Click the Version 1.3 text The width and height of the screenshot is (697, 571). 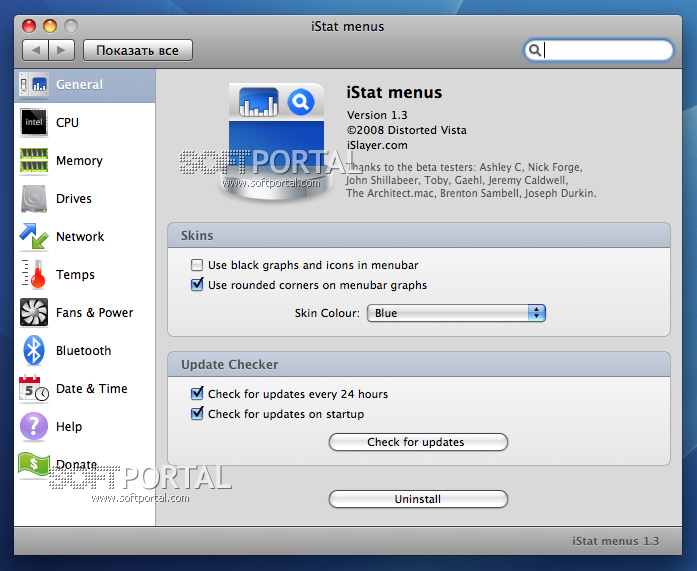coord(377,115)
